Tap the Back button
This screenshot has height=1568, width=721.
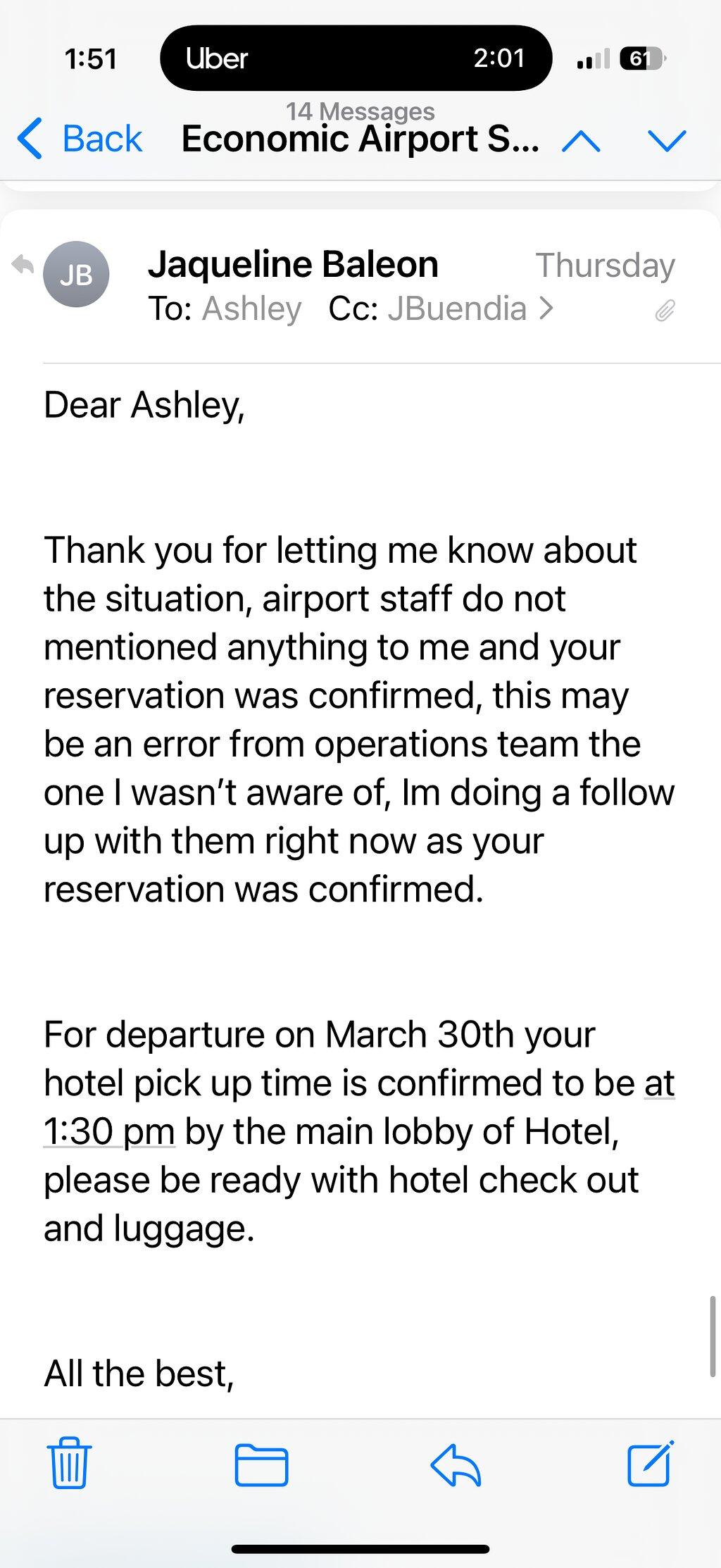tap(80, 138)
